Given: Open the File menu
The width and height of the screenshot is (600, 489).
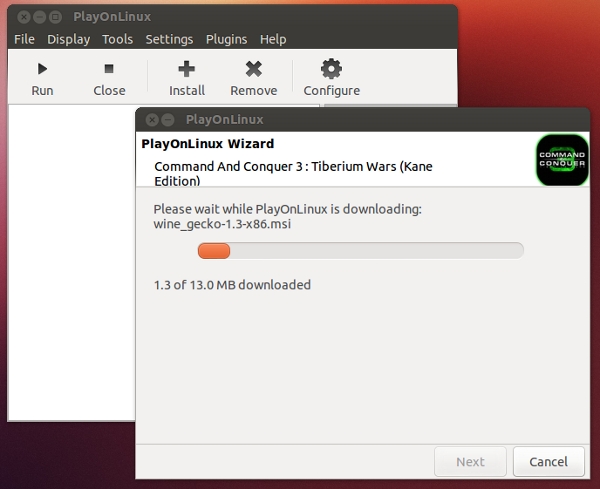Looking at the screenshot, I should (24, 39).
